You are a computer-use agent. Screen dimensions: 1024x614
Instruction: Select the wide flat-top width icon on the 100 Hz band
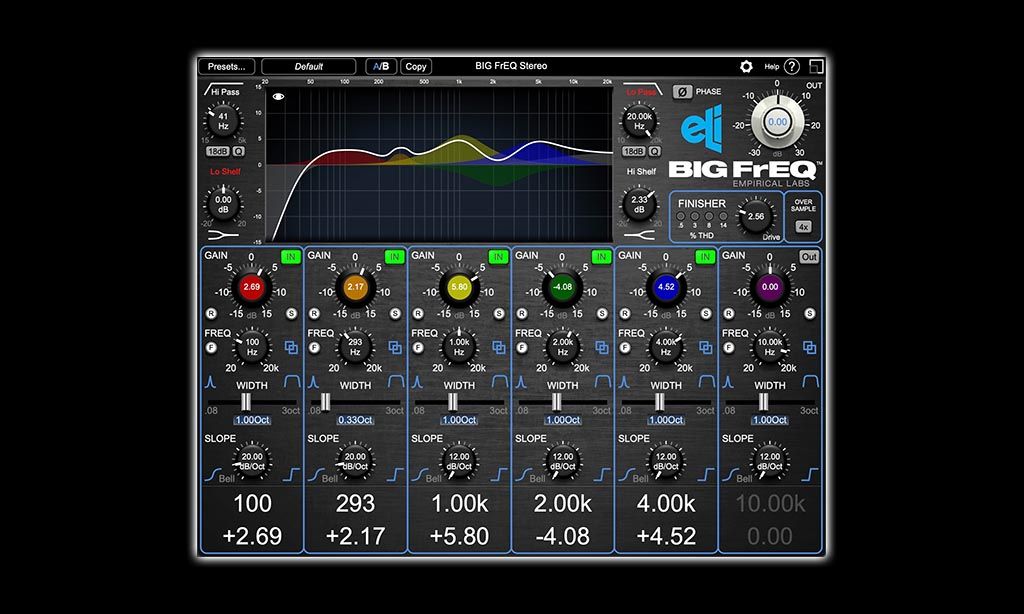pos(292,381)
